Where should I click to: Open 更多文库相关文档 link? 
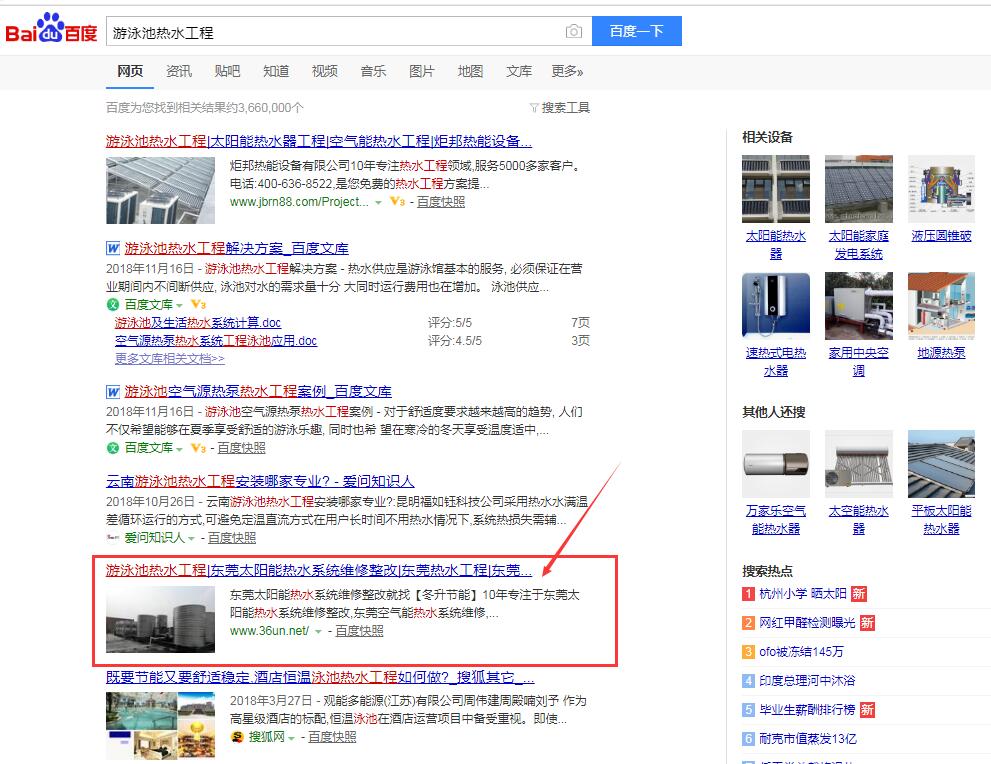tap(170, 358)
